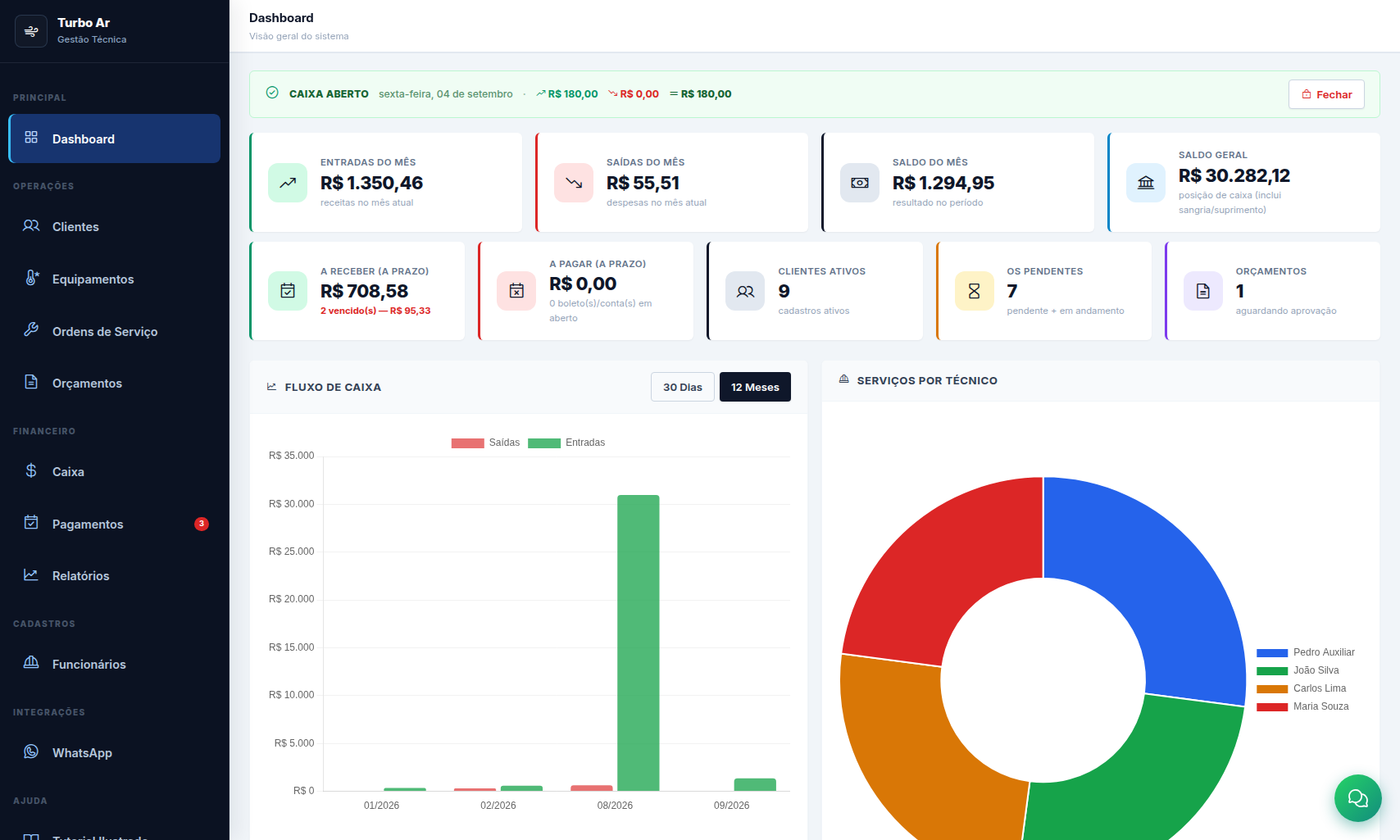1400x840 pixels.
Task: Click the Funcionários hard hat icon
Action: point(31,662)
